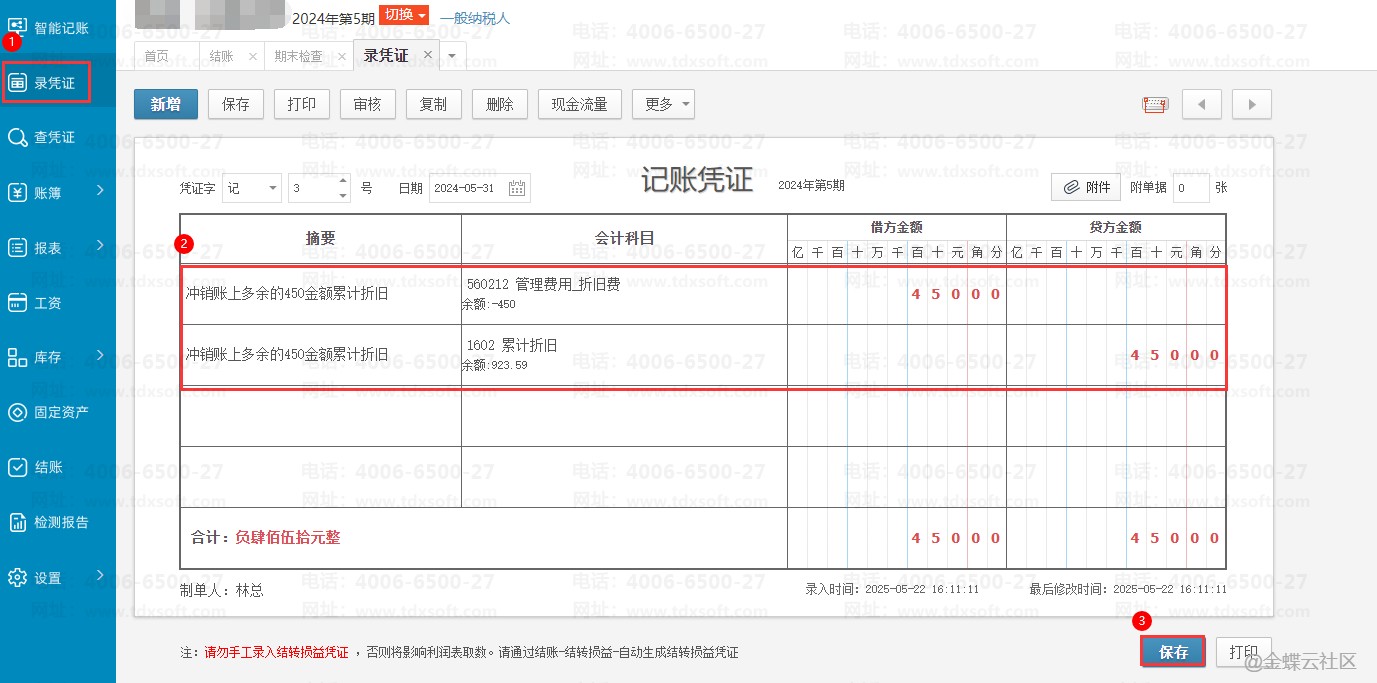Screen dimensions: 1377x683
Task: Click the 附件 attachment button
Action: tap(1086, 187)
